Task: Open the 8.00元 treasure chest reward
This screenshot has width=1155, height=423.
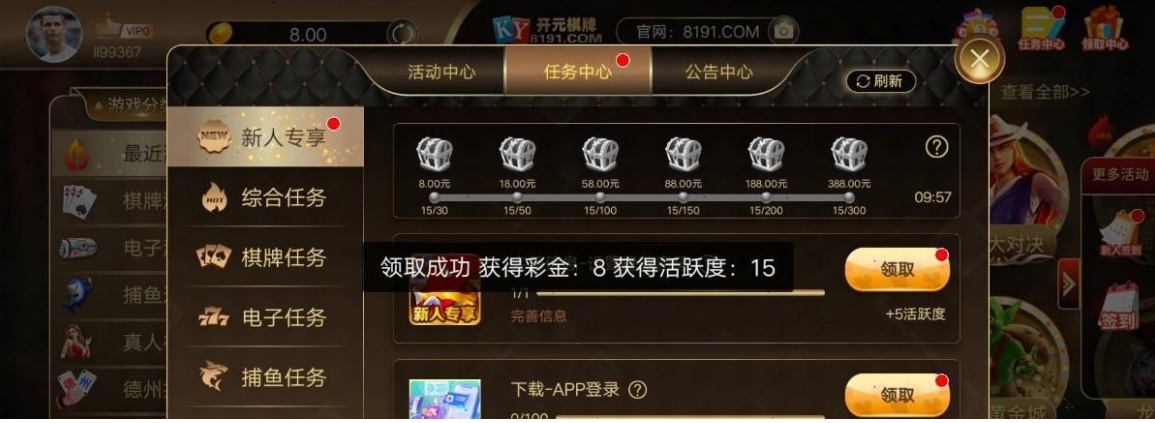Action: click(x=434, y=154)
